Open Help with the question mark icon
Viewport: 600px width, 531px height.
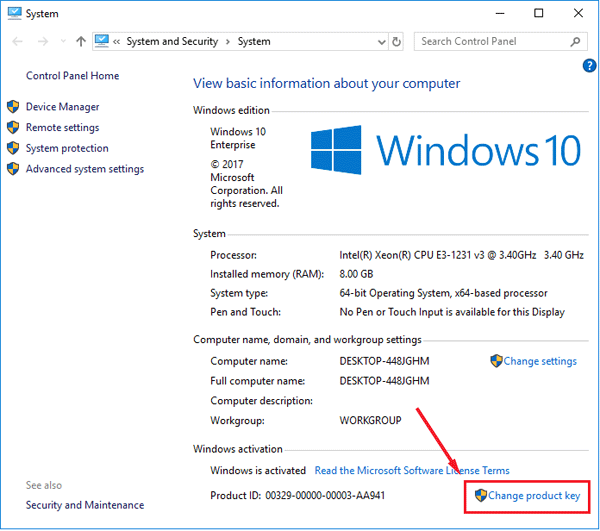(x=589, y=65)
